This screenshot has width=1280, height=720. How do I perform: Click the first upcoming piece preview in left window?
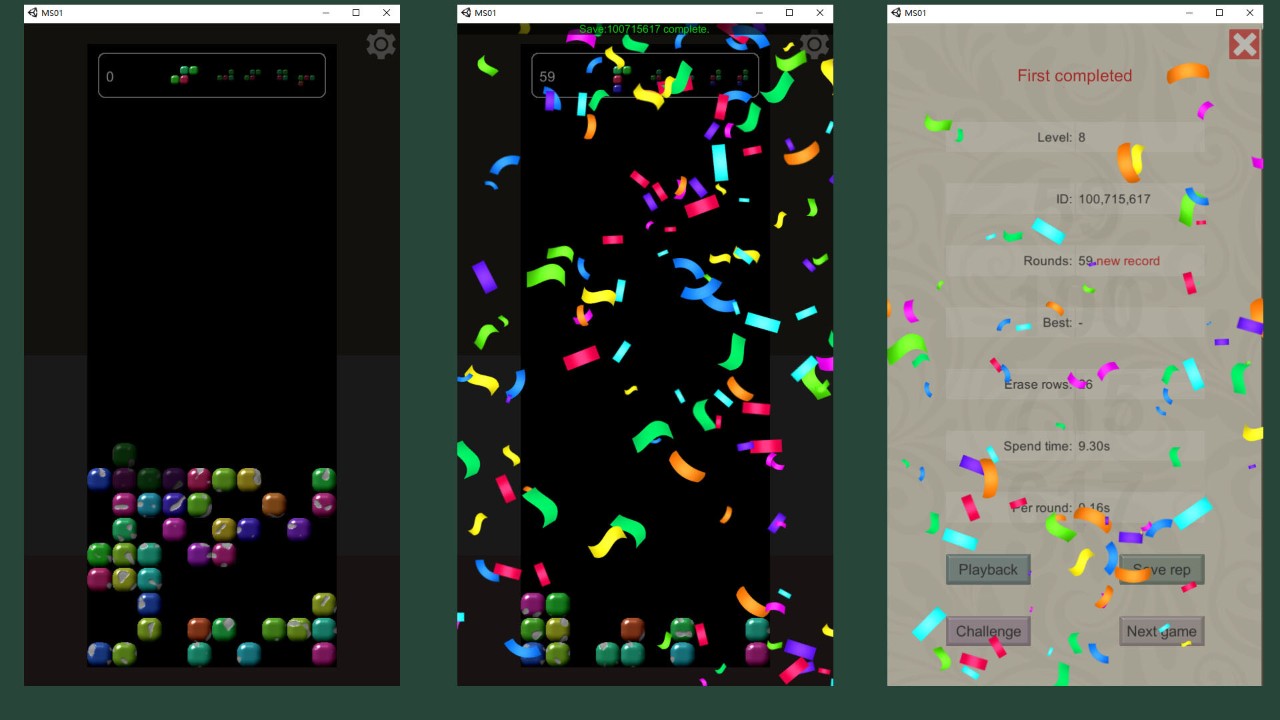184,75
